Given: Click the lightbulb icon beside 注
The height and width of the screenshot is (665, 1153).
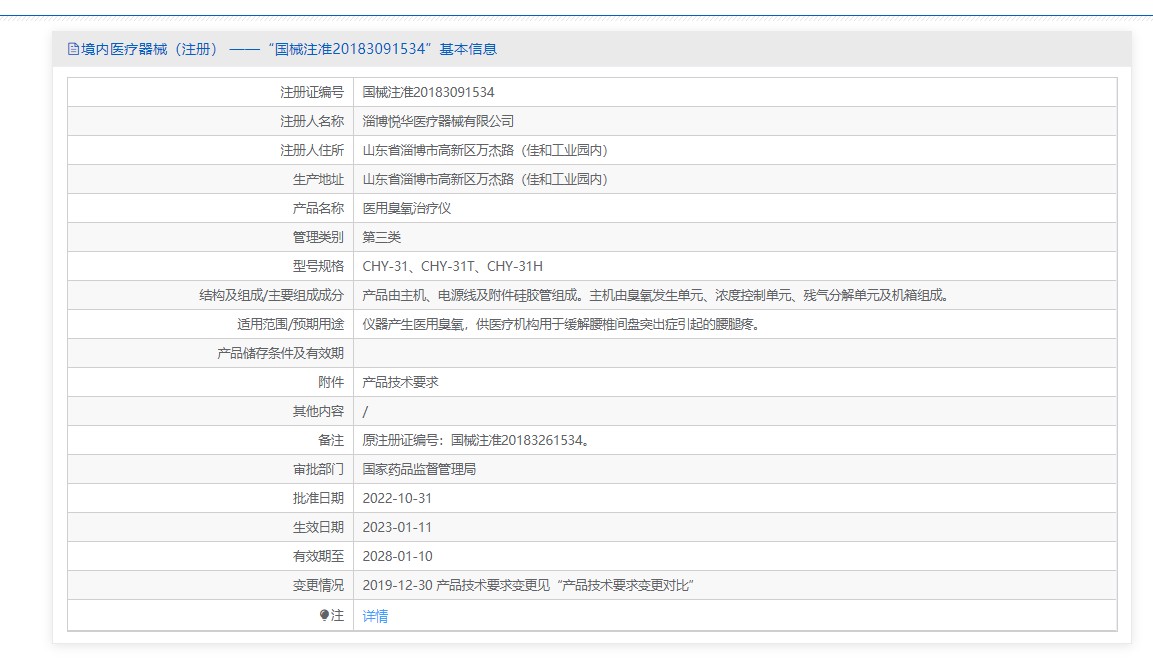Looking at the screenshot, I should (324, 615).
